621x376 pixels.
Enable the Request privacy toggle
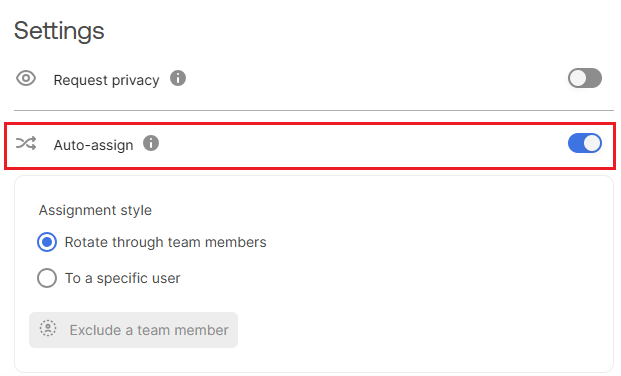point(585,78)
